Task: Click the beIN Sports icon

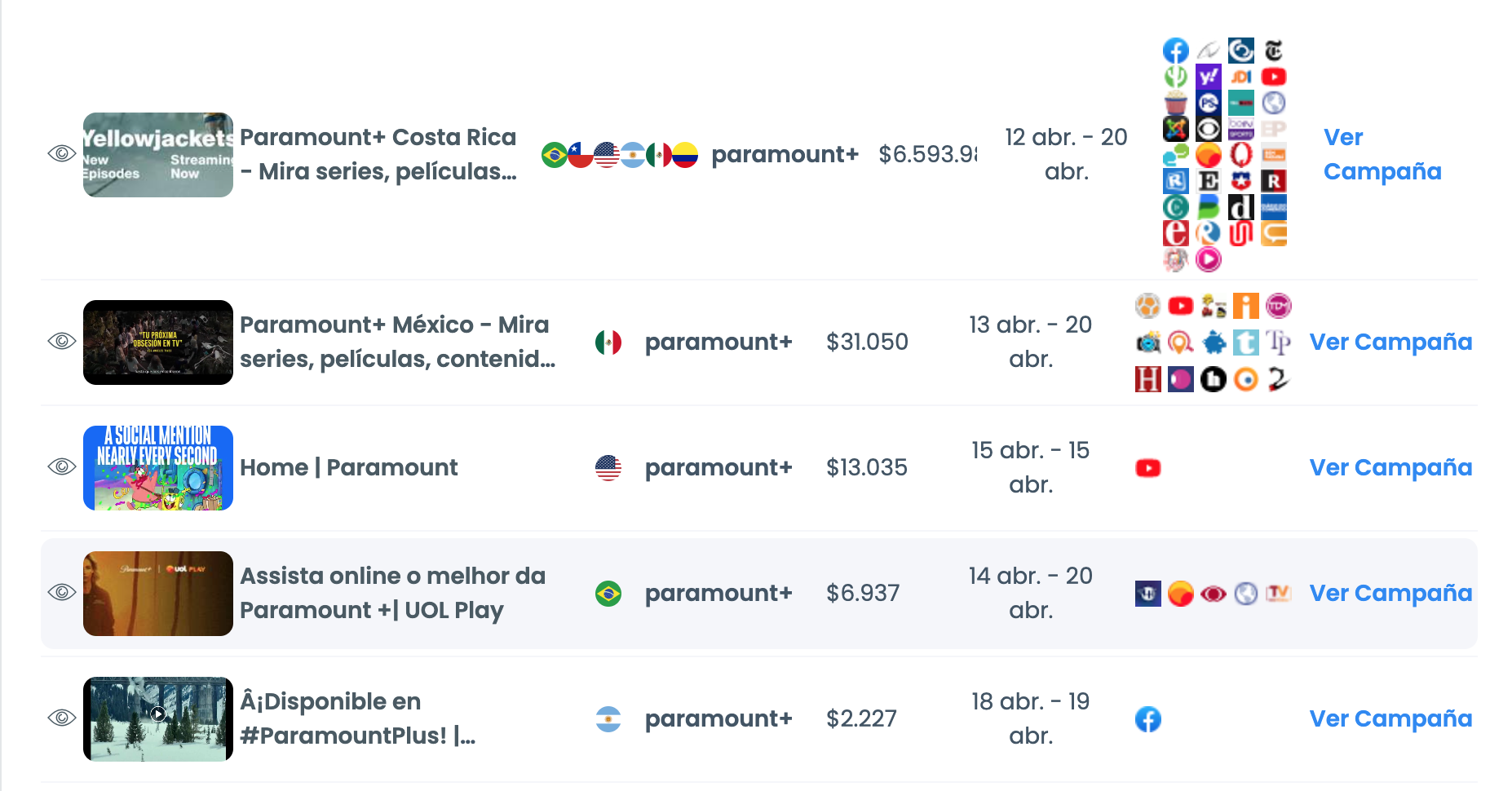Action: coord(1240,129)
